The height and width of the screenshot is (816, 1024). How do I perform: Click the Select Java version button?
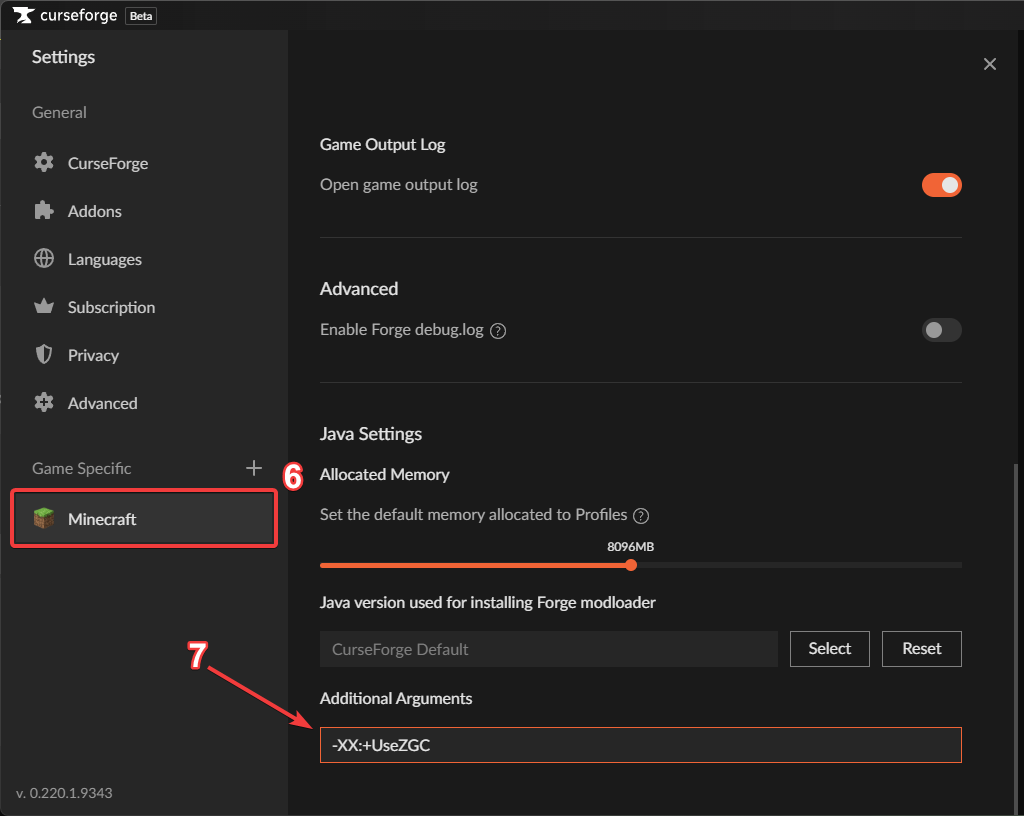pyautogui.click(x=829, y=649)
